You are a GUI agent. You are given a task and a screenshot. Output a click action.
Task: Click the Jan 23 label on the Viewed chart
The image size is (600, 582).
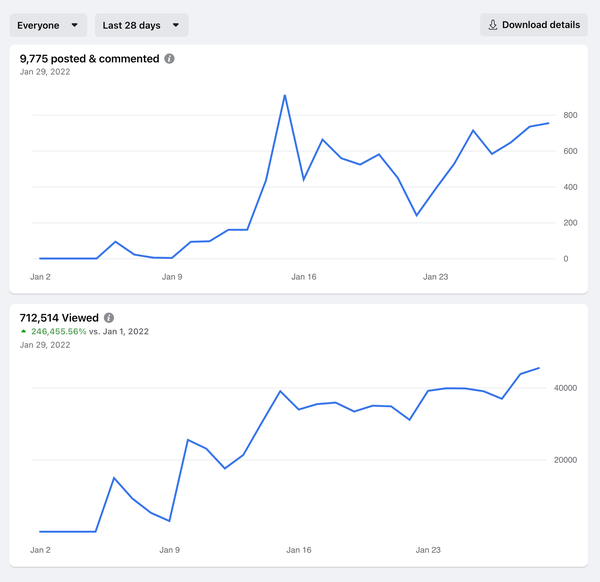[x=428, y=550]
